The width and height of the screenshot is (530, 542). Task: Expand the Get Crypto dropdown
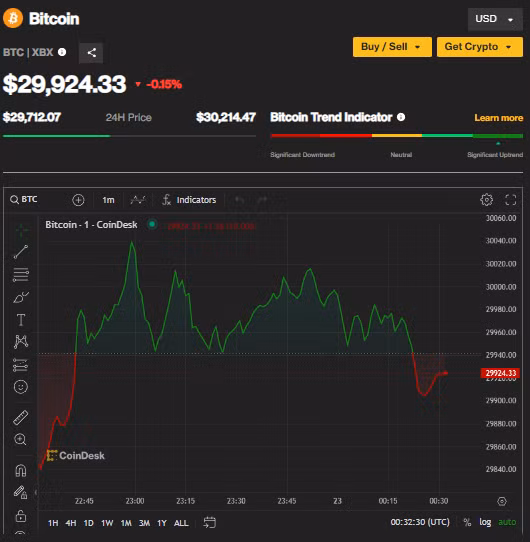coord(480,47)
